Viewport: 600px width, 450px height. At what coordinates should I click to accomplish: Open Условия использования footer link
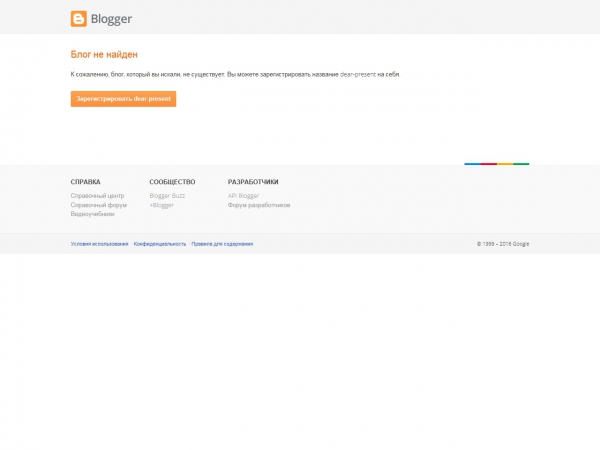coord(99,244)
